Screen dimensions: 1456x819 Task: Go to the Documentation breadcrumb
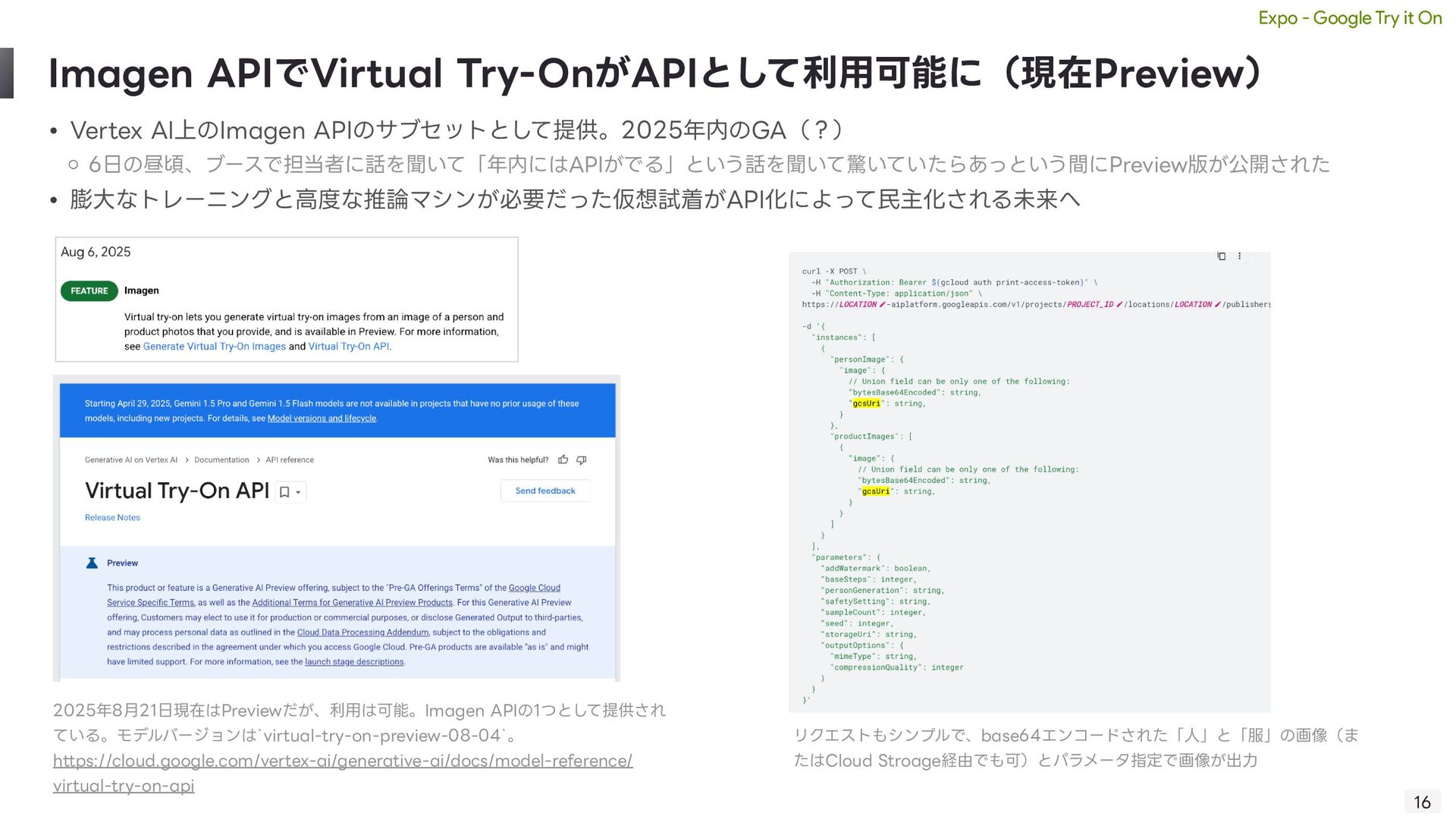pos(221,460)
